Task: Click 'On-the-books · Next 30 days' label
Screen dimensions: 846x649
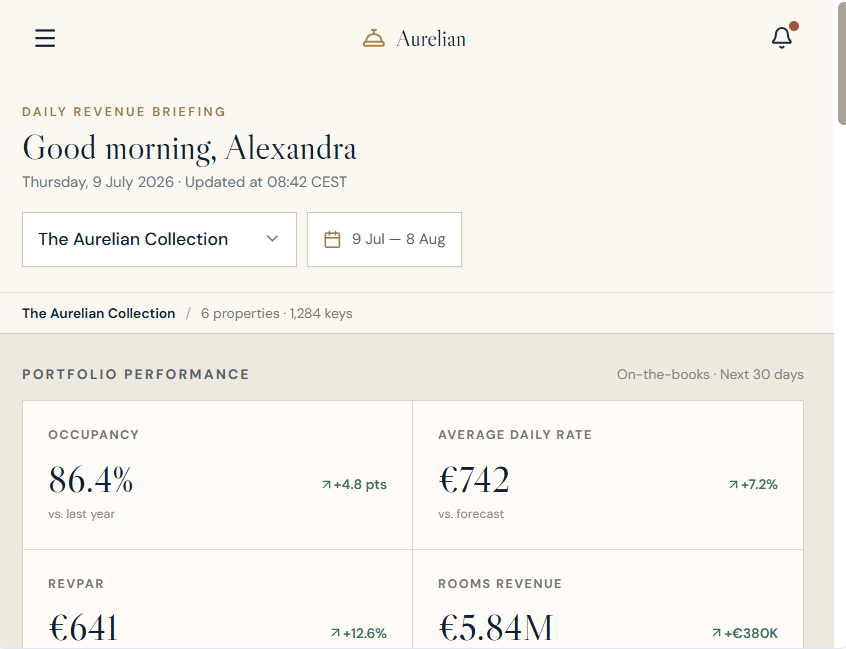Action: tap(710, 374)
